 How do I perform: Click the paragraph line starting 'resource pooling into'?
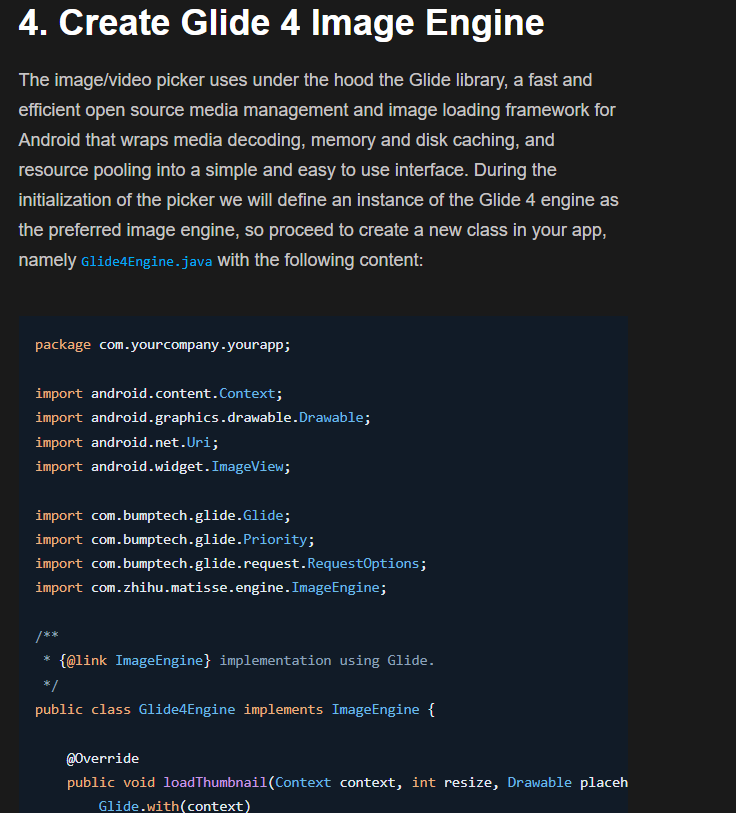pyautogui.click(x=287, y=170)
